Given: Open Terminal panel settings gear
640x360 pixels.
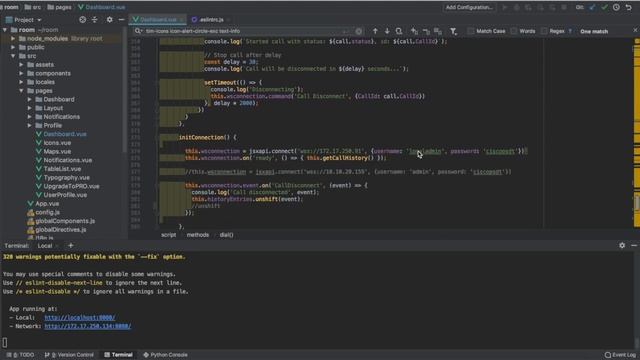Looking at the screenshot, I should pyautogui.click(x=622, y=245).
